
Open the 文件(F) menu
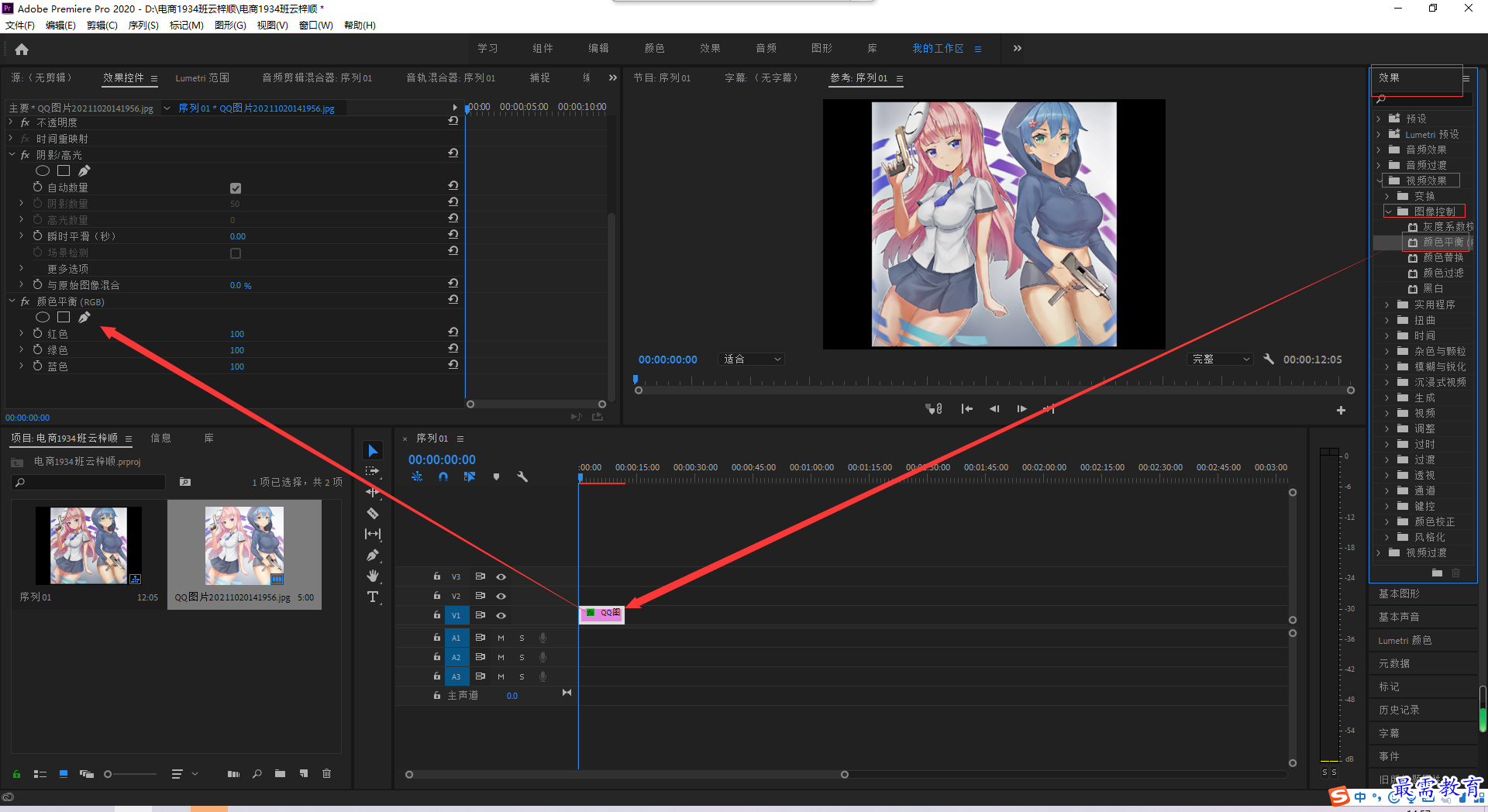point(20,25)
